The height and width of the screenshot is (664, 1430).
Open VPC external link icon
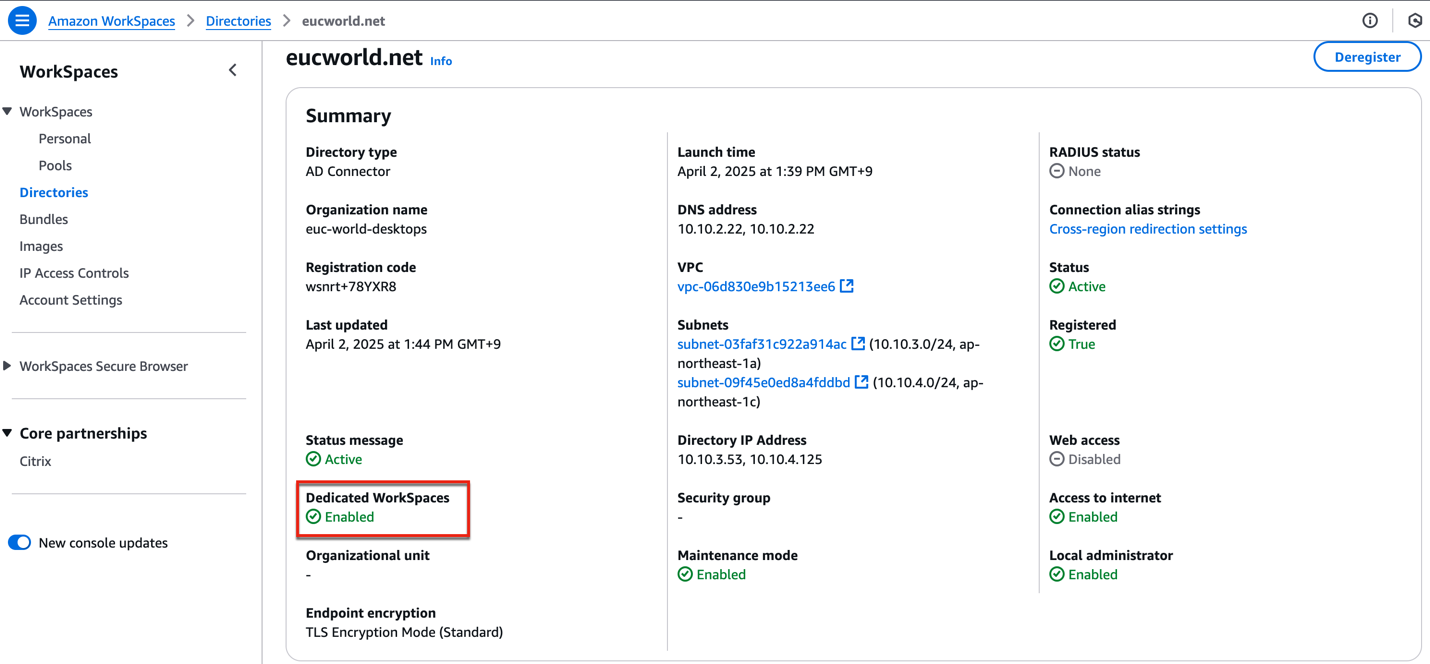click(847, 286)
